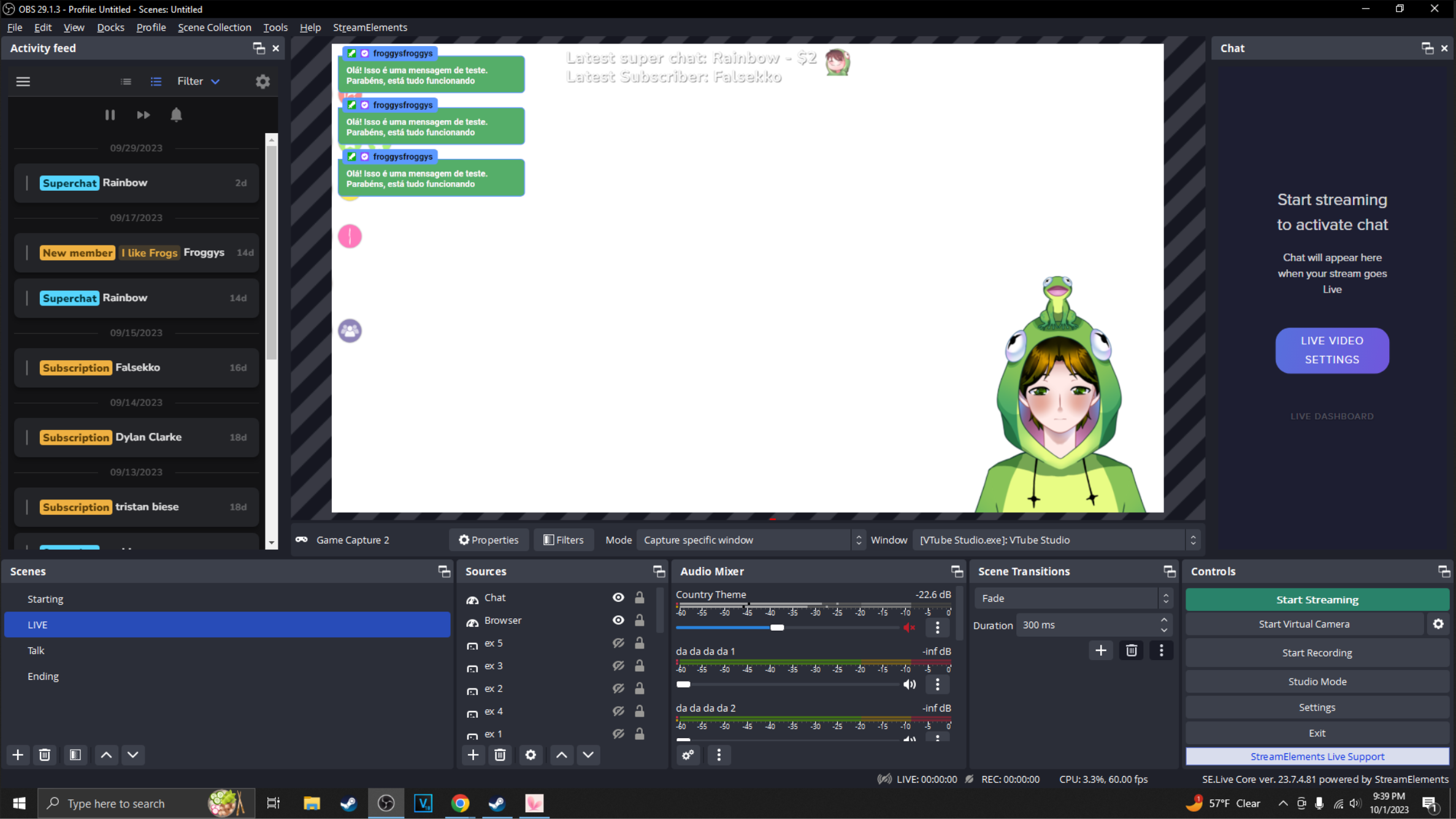The height and width of the screenshot is (819, 1456).
Task: Open source properties gear in Sources panel
Action: click(531, 755)
